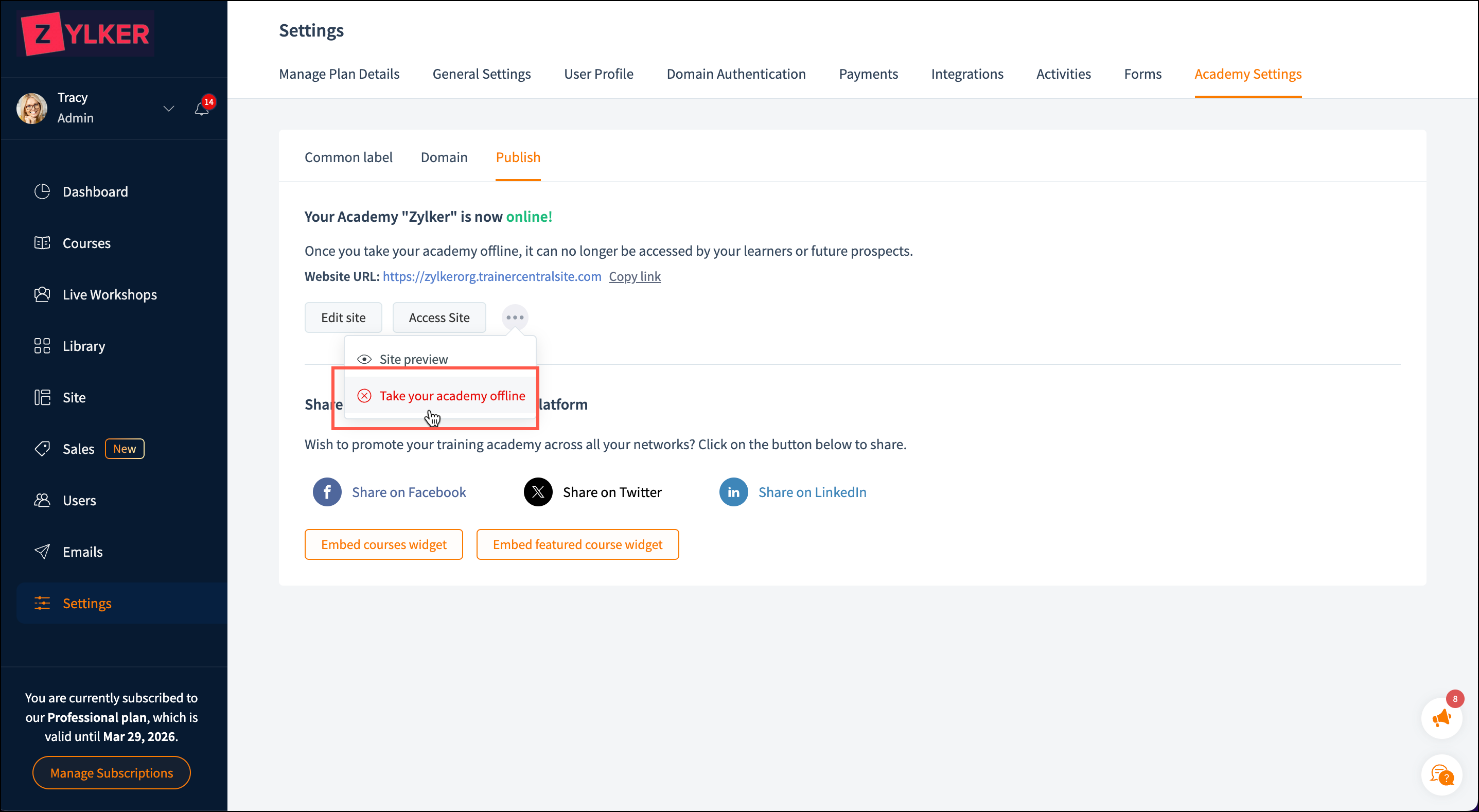Click the notification bell icon
1479x812 pixels.
[202, 109]
